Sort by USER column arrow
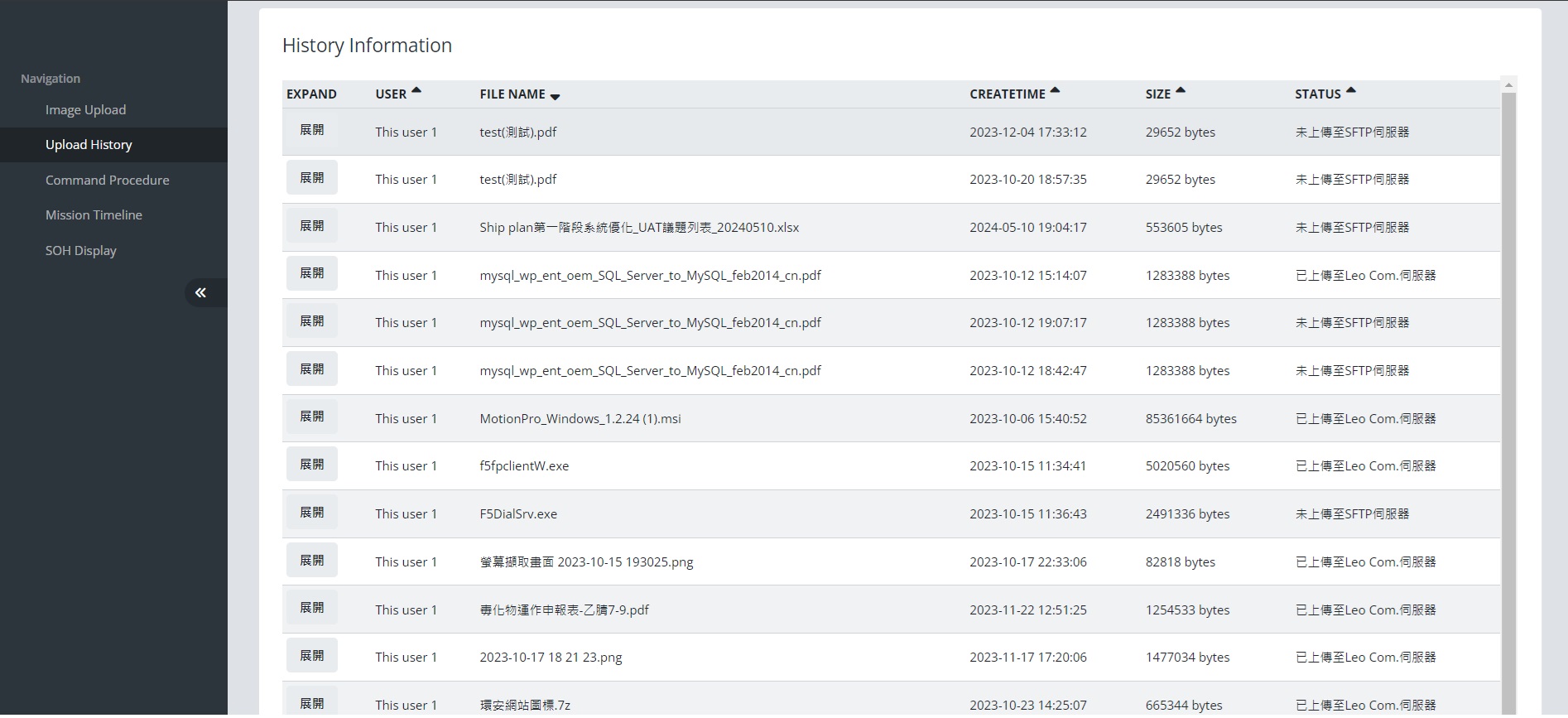This screenshot has width=1568, height=718. (416, 91)
